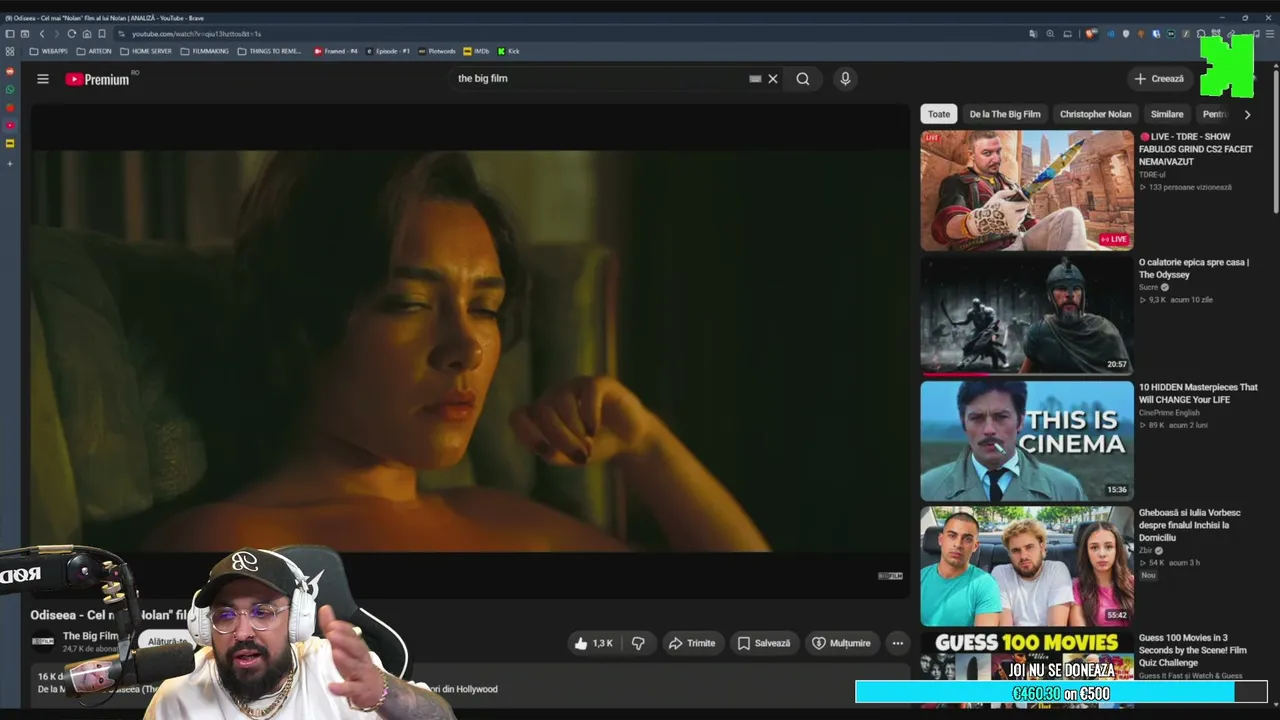Open the Episode - #1 bookmark
Image resolution: width=1280 pixels, height=720 pixels.
(x=388, y=51)
